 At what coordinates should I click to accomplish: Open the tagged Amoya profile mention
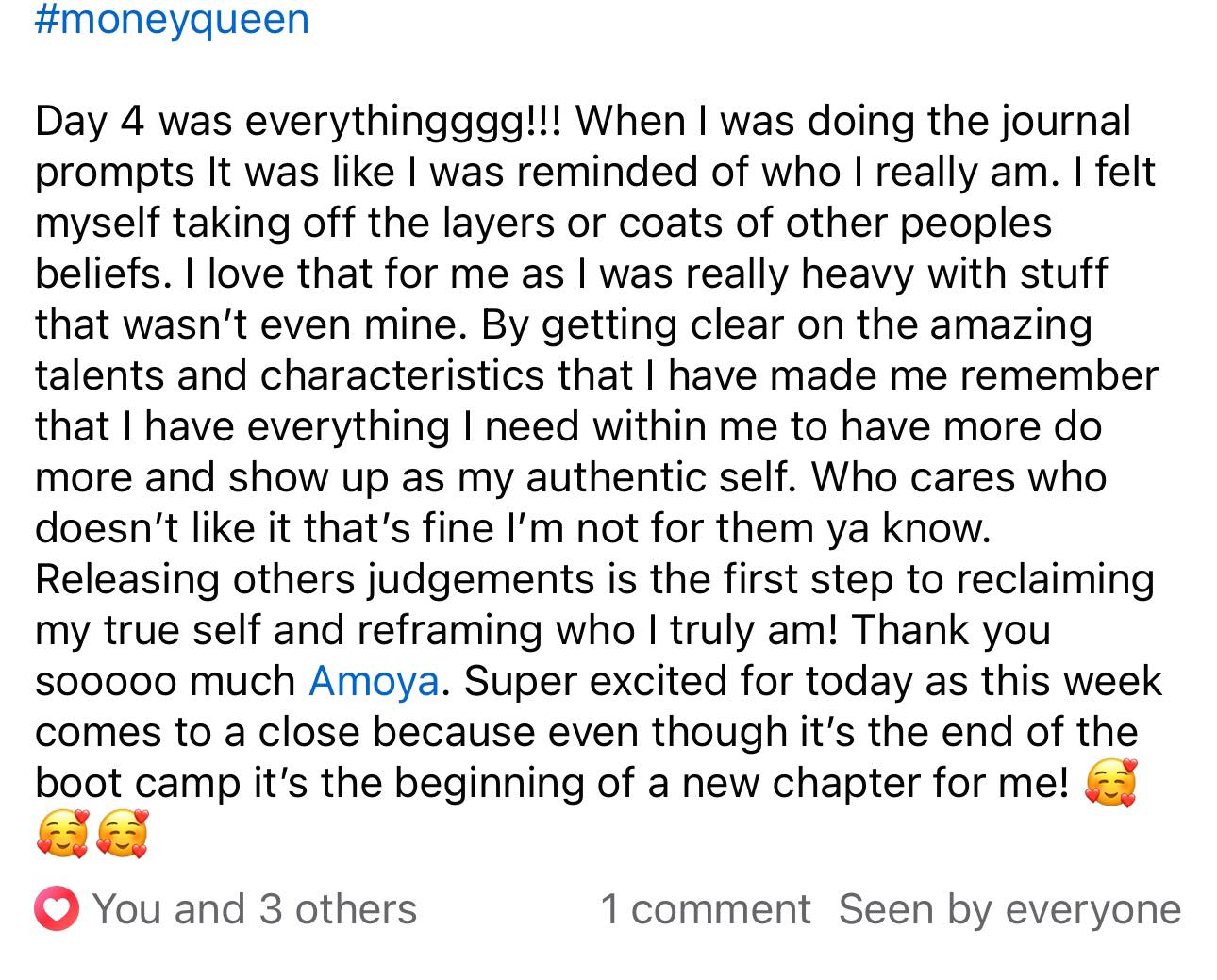(374, 682)
